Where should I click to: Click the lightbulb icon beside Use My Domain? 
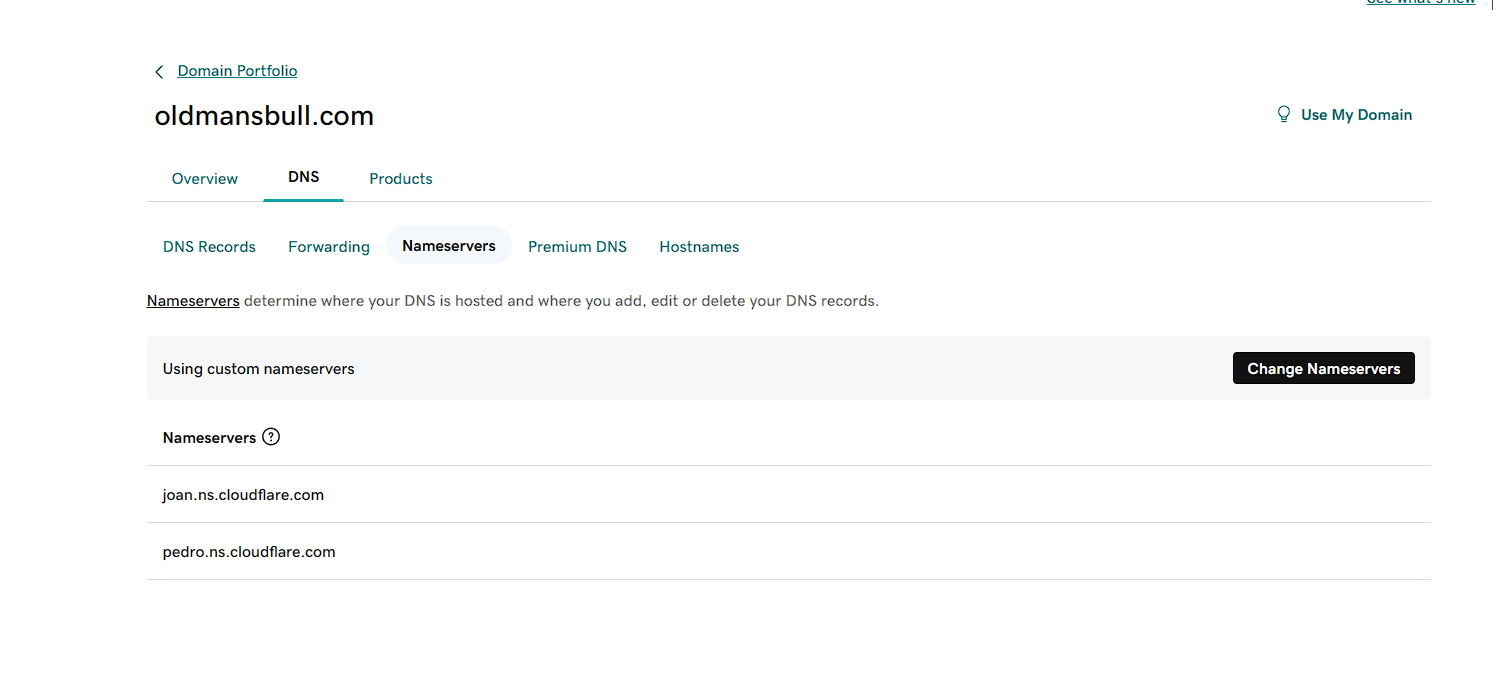[1284, 114]
